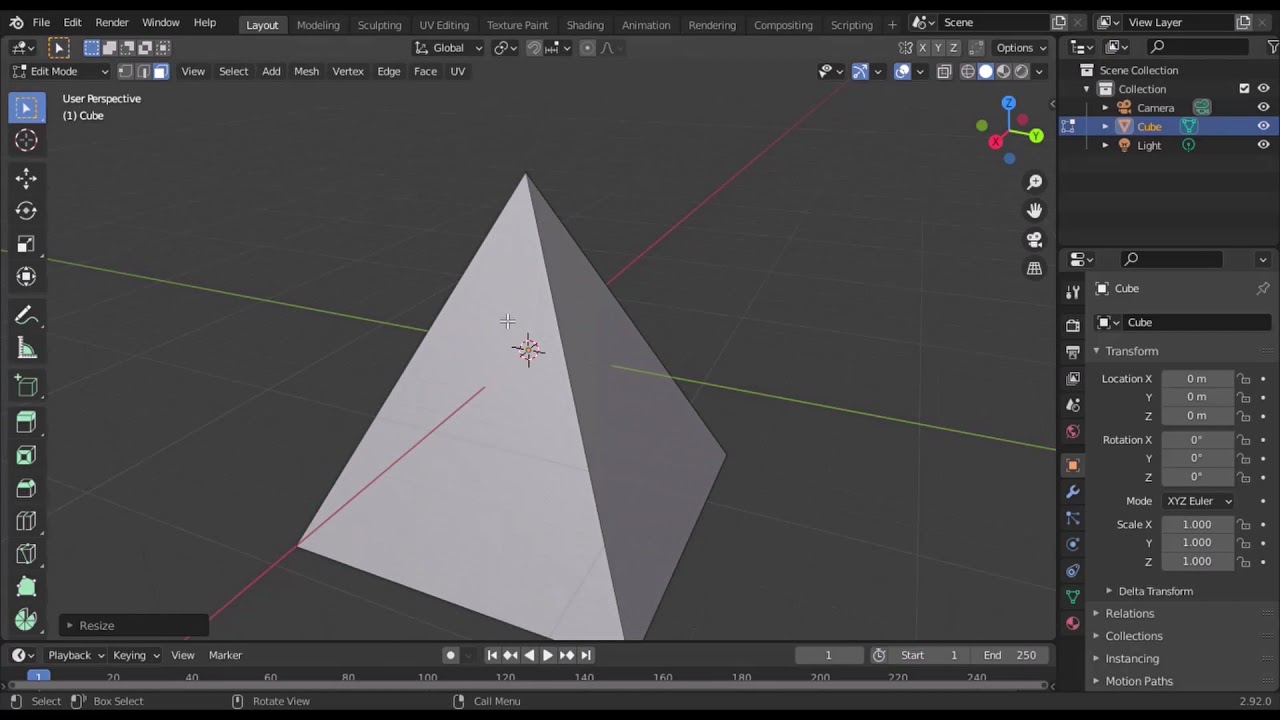Open the File menu

pos(41,22)
